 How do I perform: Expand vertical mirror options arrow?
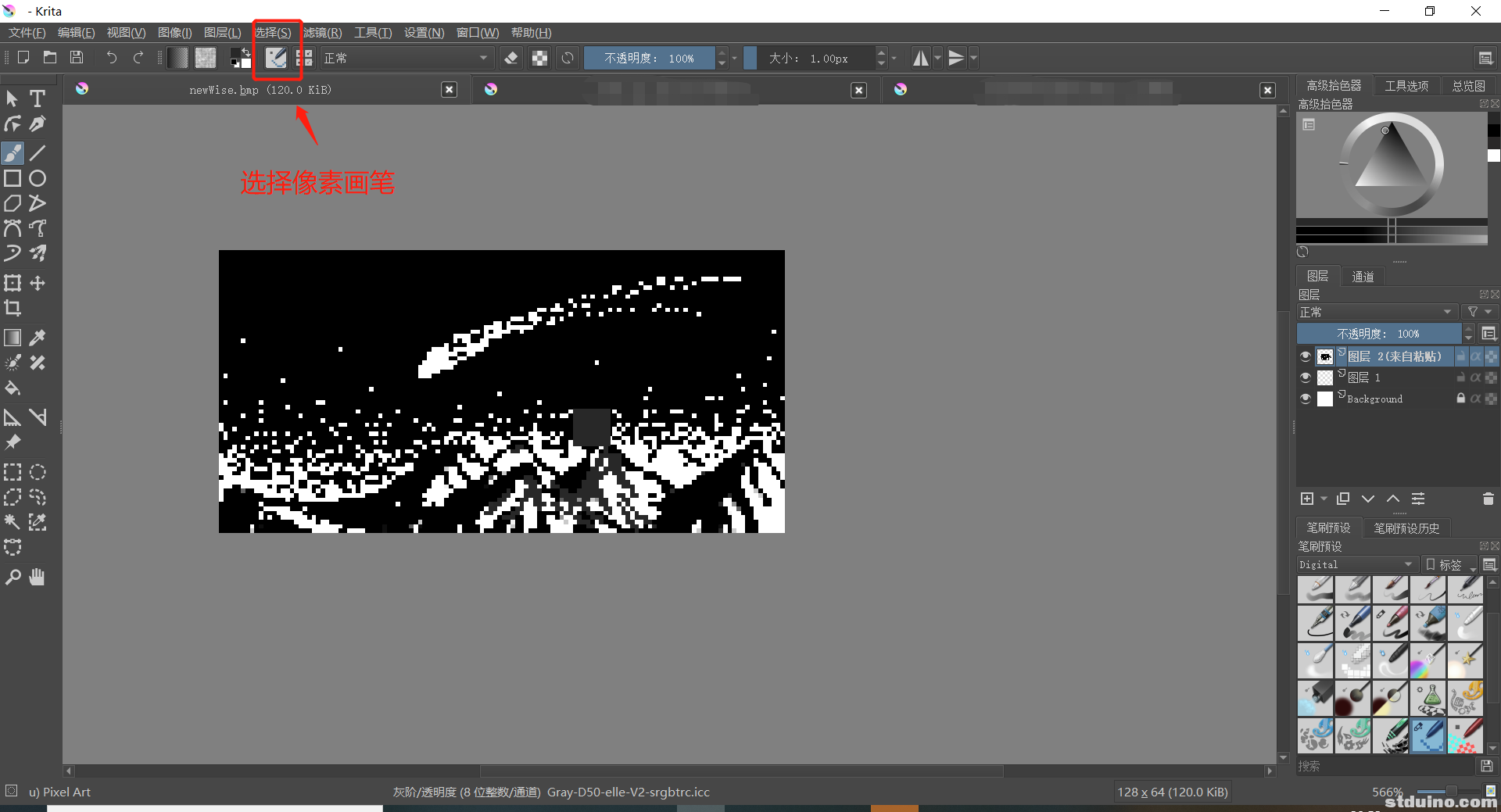pyautogui.click(x=973, y=58)
